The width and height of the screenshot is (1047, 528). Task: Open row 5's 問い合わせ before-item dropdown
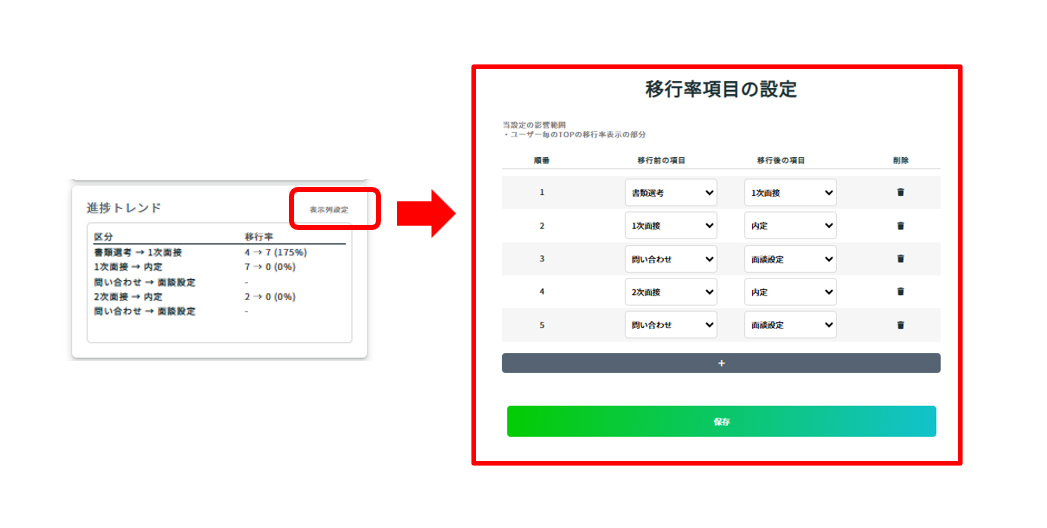(x=671, y=325)
